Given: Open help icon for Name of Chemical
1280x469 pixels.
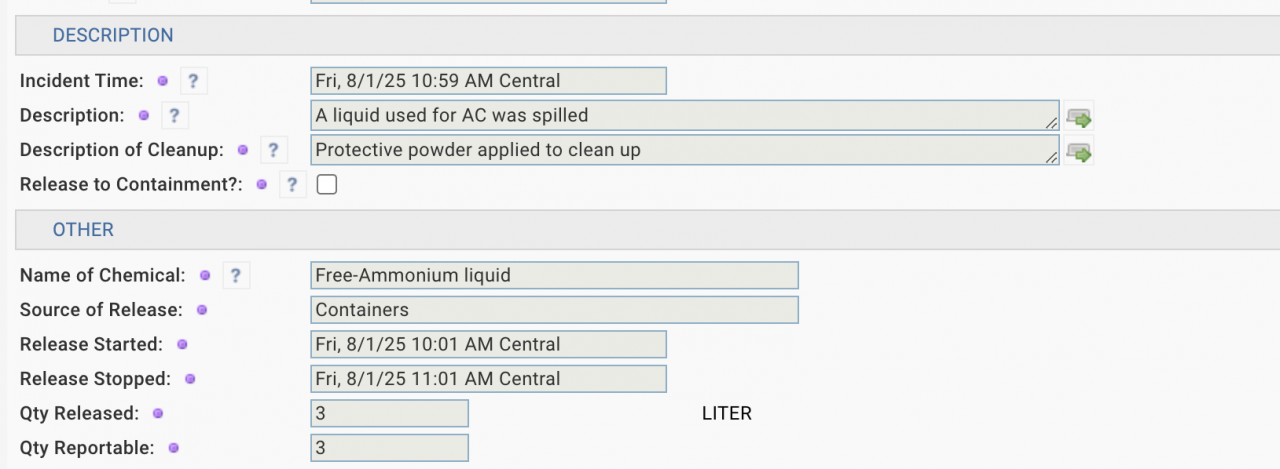Looking at the screenshot, I should [235, 275].
